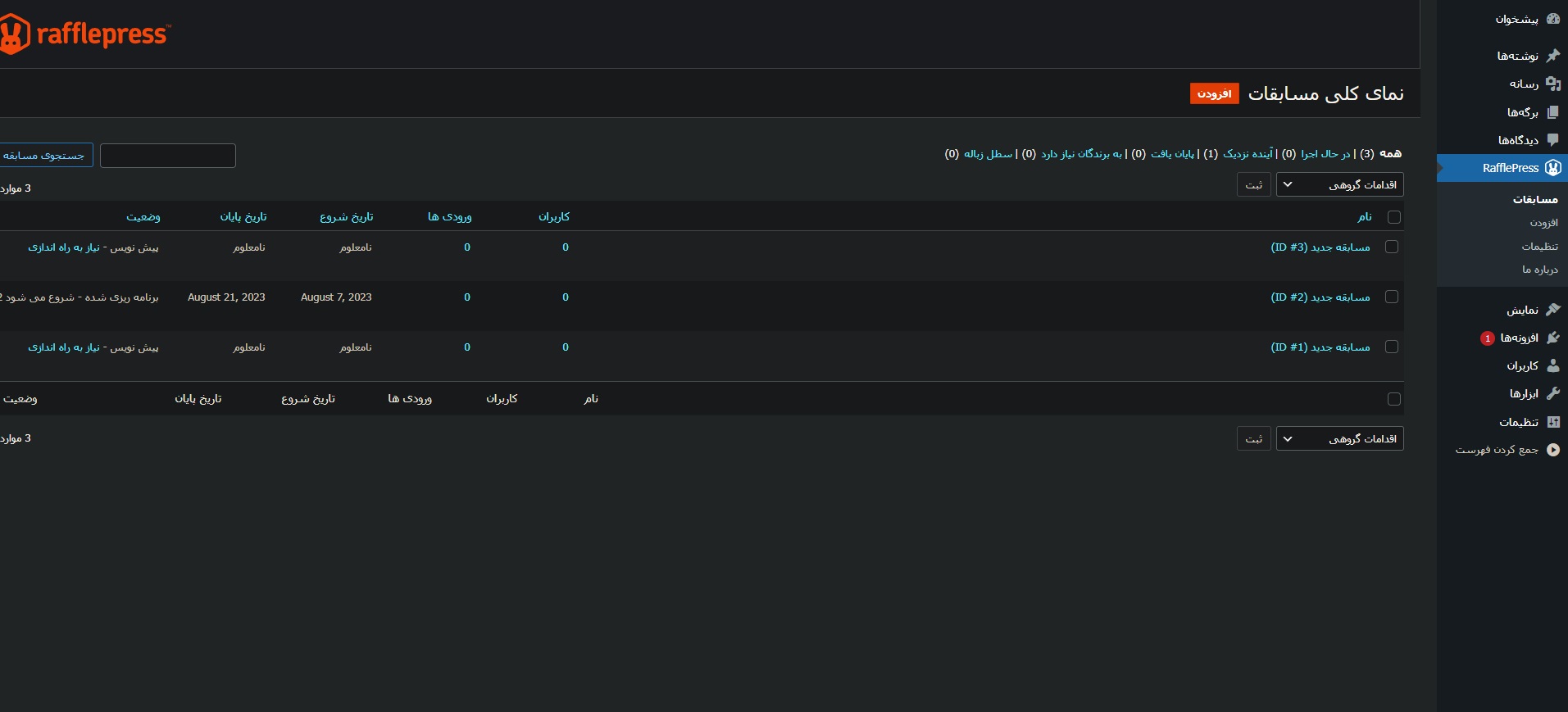Click the orange add new giveaway button
The width and height of the screenshot is (1568, 712).
tap(1214, 94)
